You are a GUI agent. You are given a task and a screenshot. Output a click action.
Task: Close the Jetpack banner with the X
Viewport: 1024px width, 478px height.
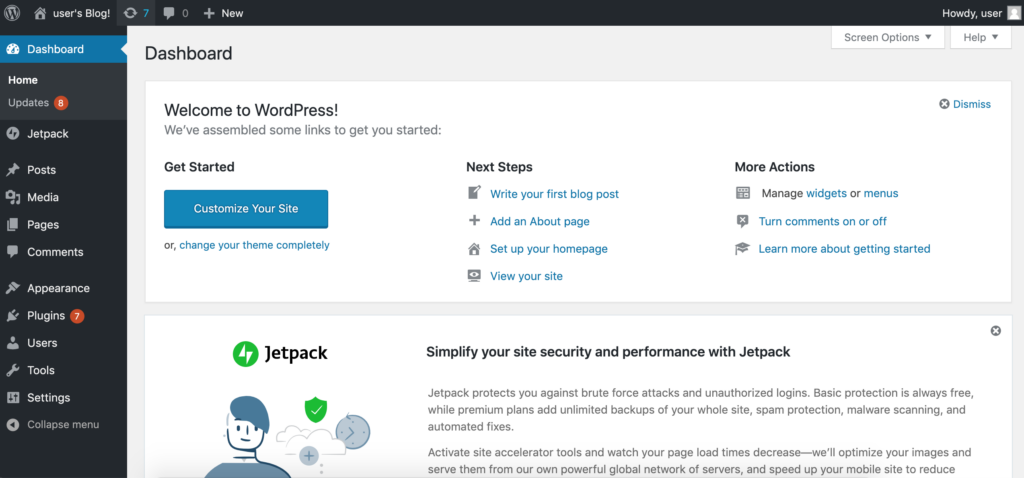(995, 331)
